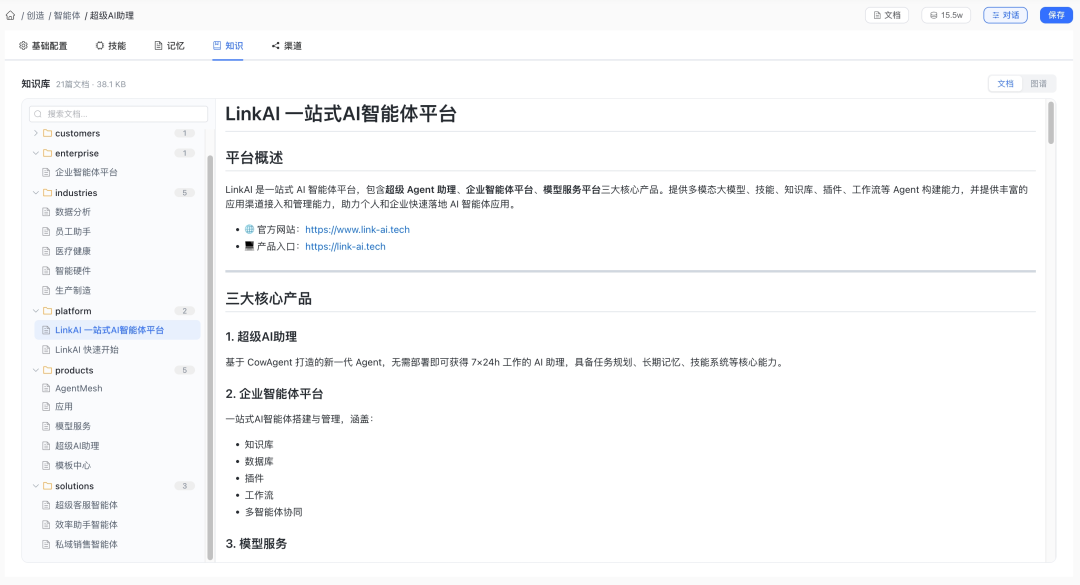This screenshot has height=585, width=1080.
Task: Click the file icon beside 模板中心
Action: click(46, 465)
